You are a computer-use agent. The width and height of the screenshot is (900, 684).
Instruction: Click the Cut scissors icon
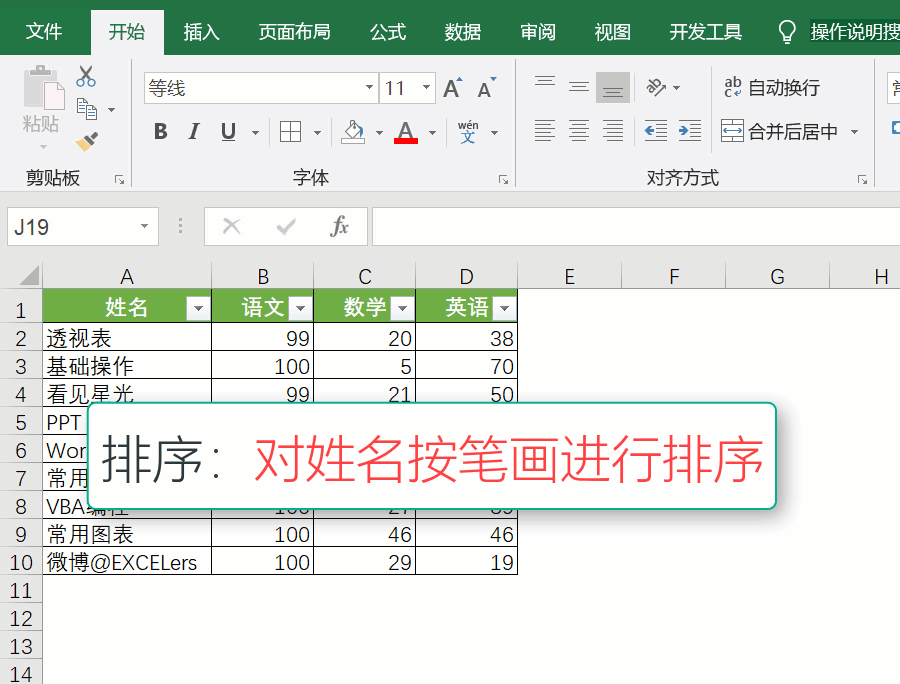86,76
